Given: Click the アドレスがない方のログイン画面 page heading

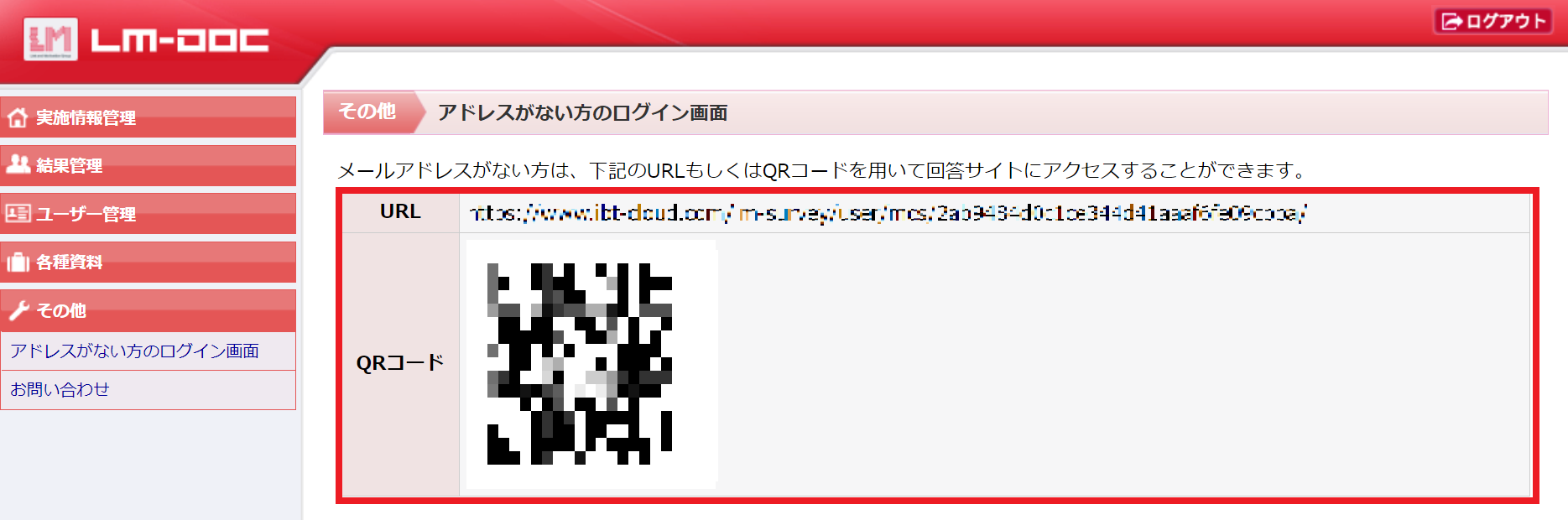Looking at the screenshot, I should tap(582, 112).
